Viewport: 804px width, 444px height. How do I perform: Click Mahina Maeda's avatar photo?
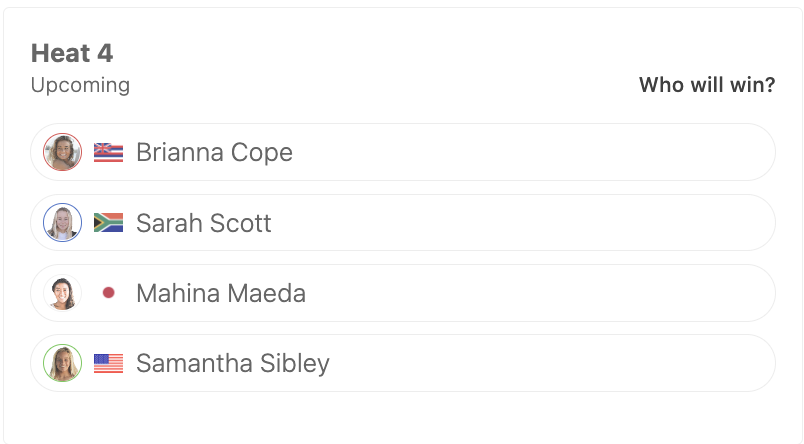(x=63, y=293)
